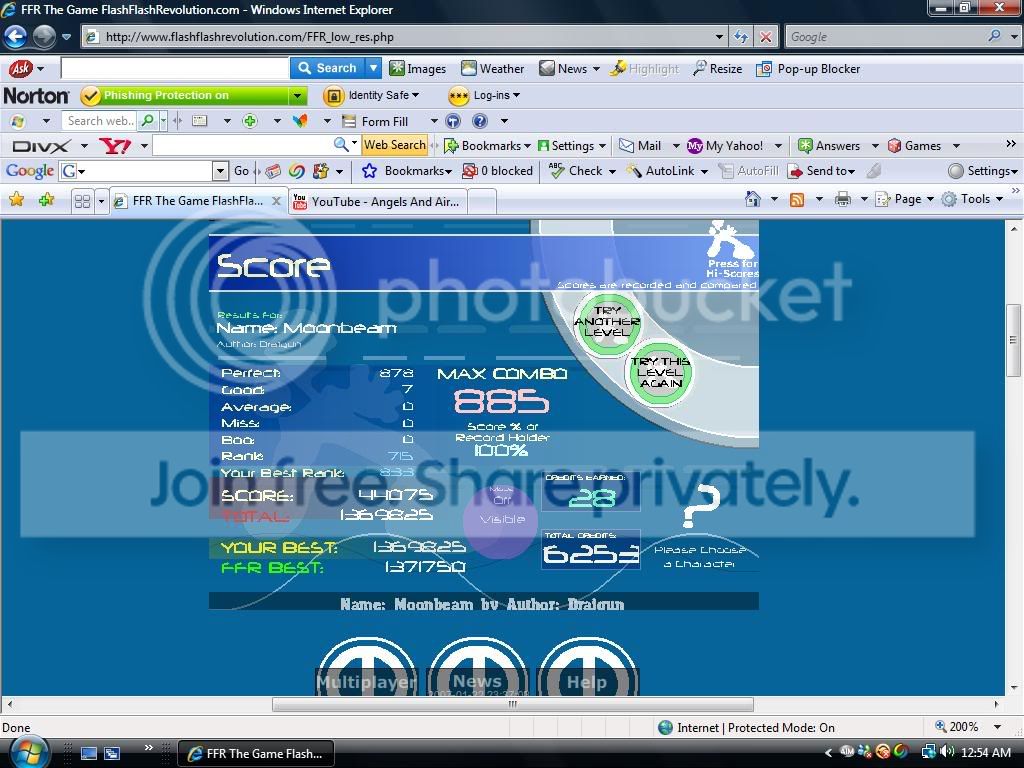The image size is (1024, 768).
Task: Expand the Identity Safe dropdown
Action: 372,96
